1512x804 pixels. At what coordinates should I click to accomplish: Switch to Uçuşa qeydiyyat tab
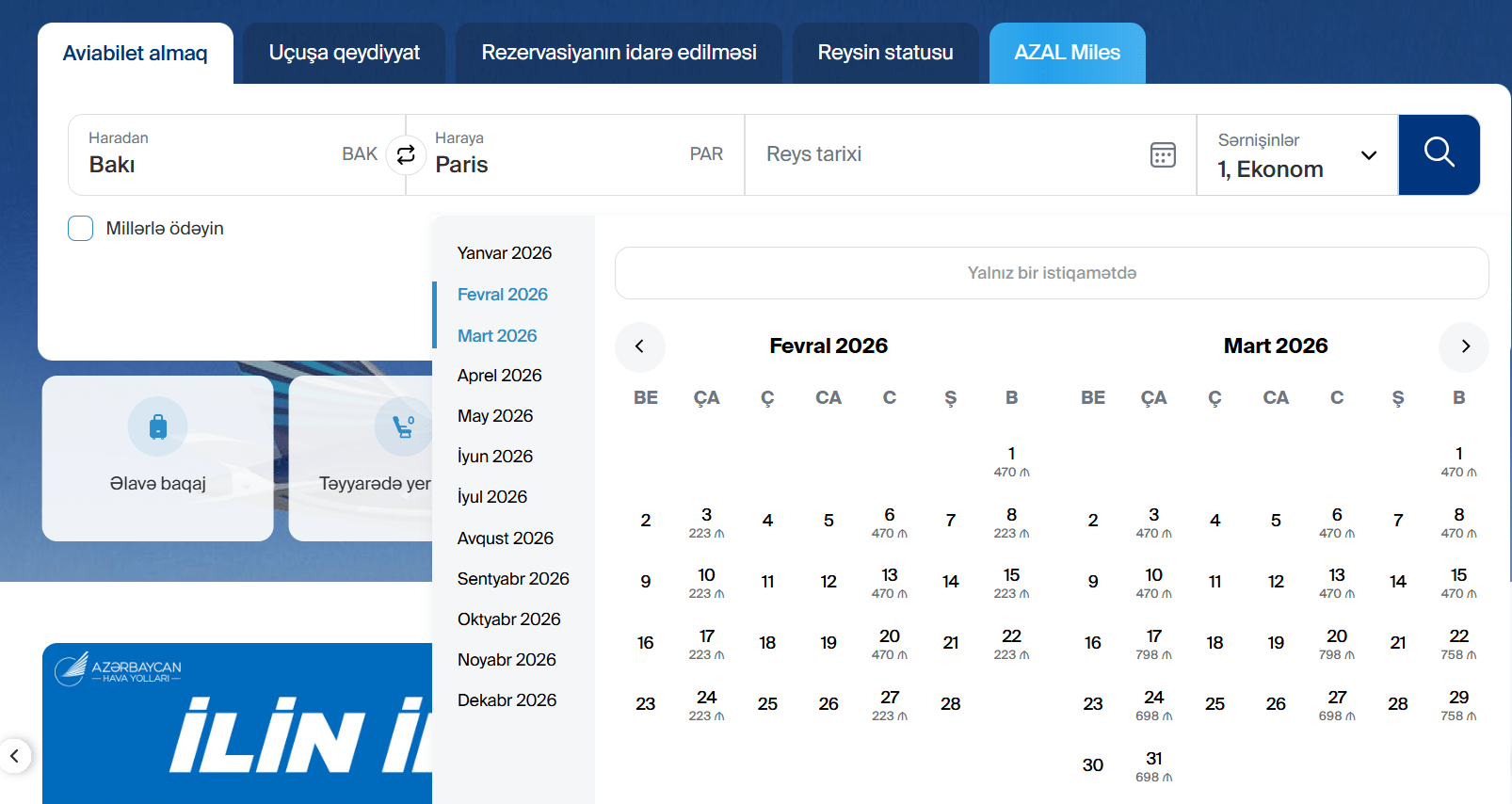(x=344, y=53)
